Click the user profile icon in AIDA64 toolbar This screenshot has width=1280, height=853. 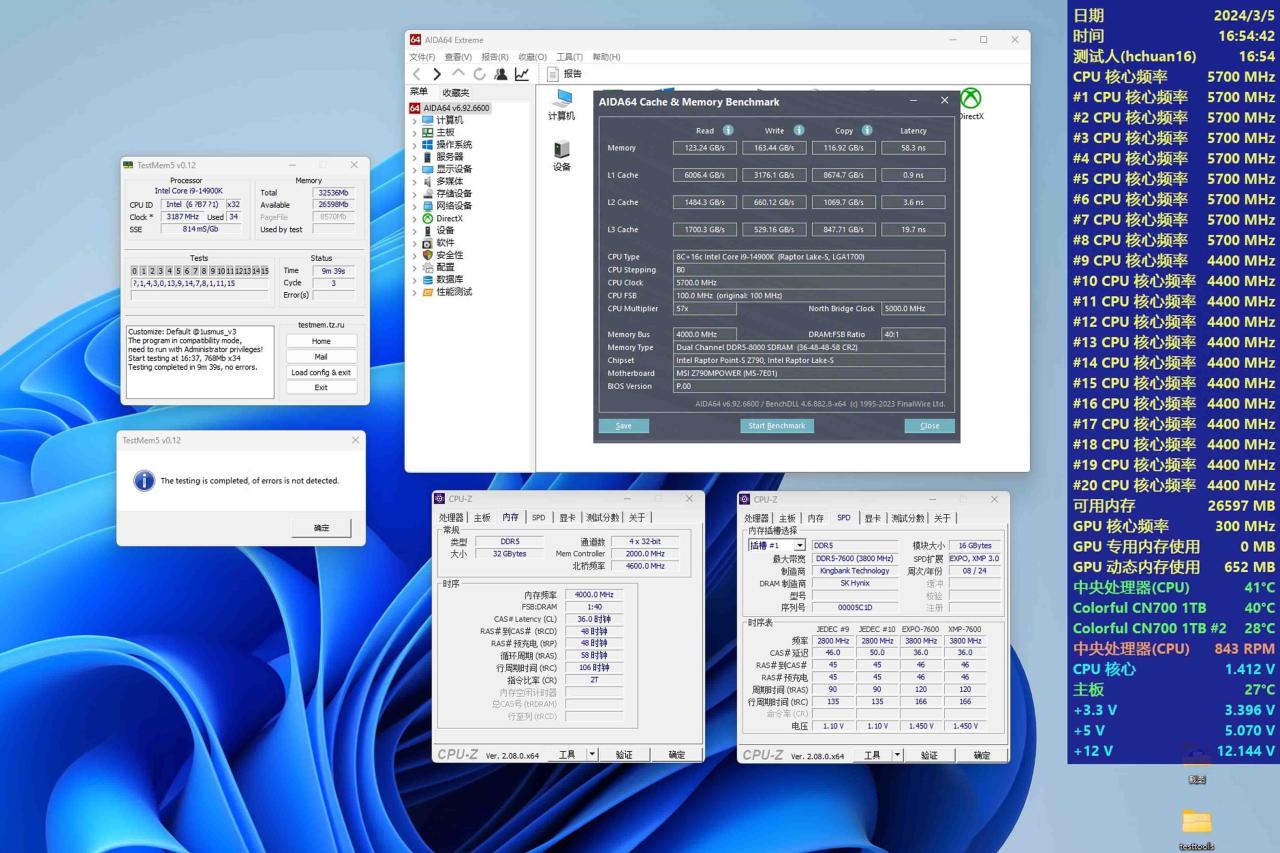tap(501, 74)
